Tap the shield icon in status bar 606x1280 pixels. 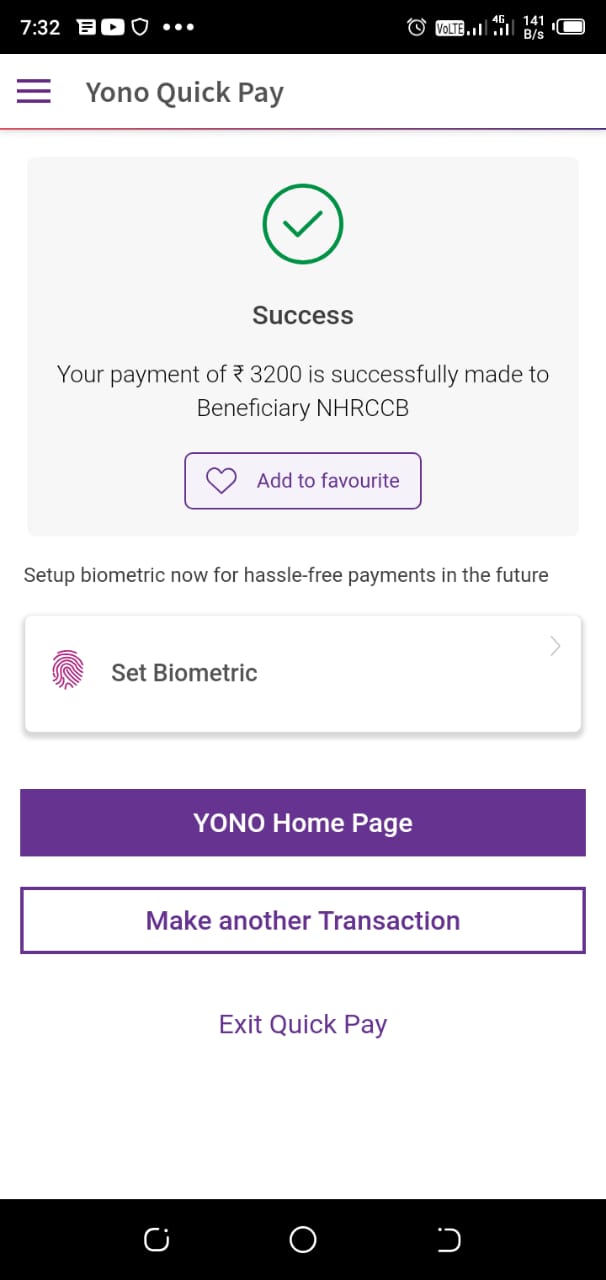coord(139,27)
